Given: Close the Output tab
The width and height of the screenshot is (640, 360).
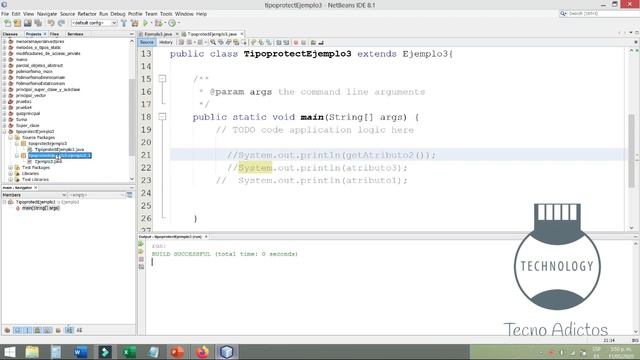Looking at the screenshot, I should 206,237.
